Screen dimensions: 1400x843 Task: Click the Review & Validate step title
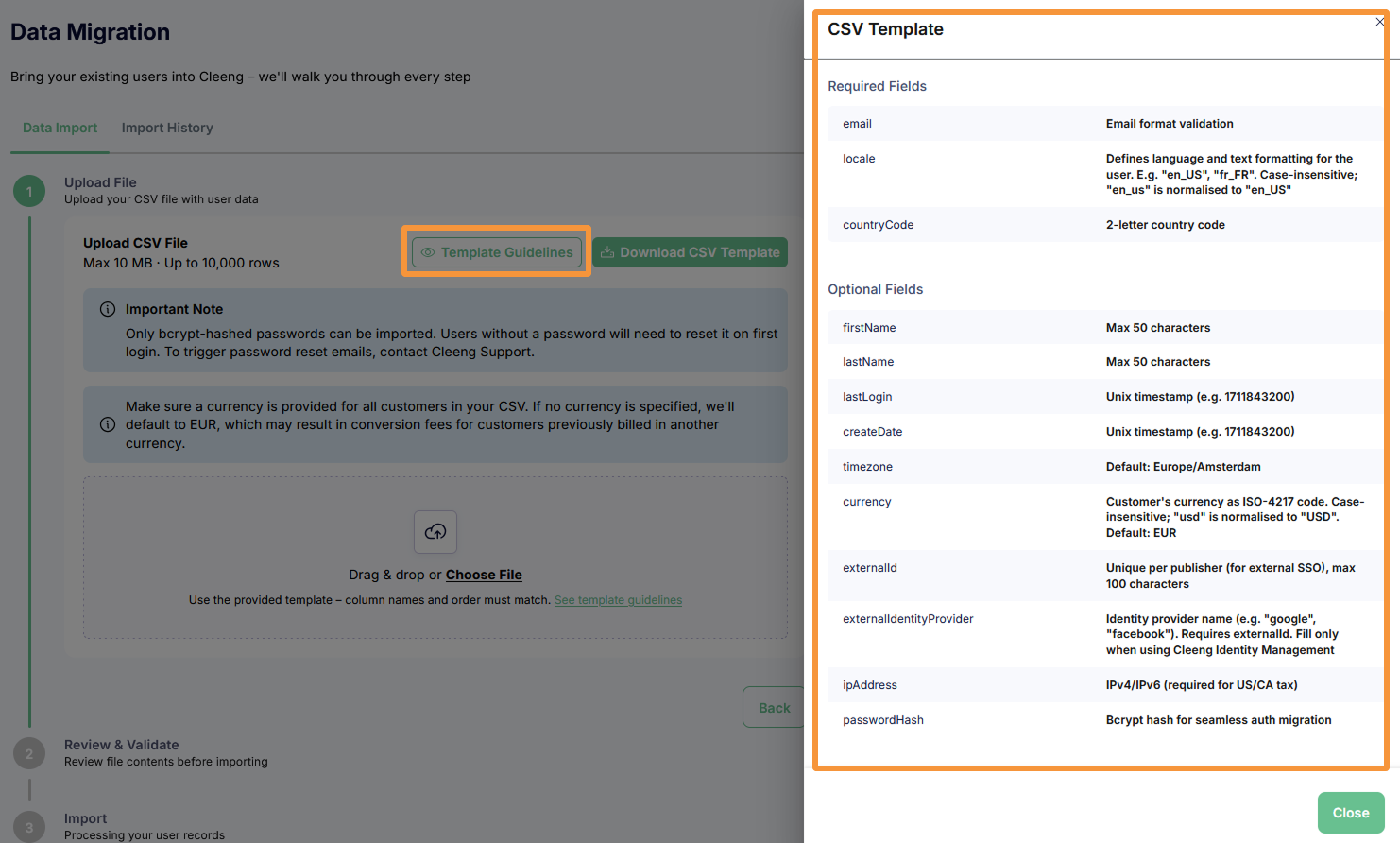(121, 745)
